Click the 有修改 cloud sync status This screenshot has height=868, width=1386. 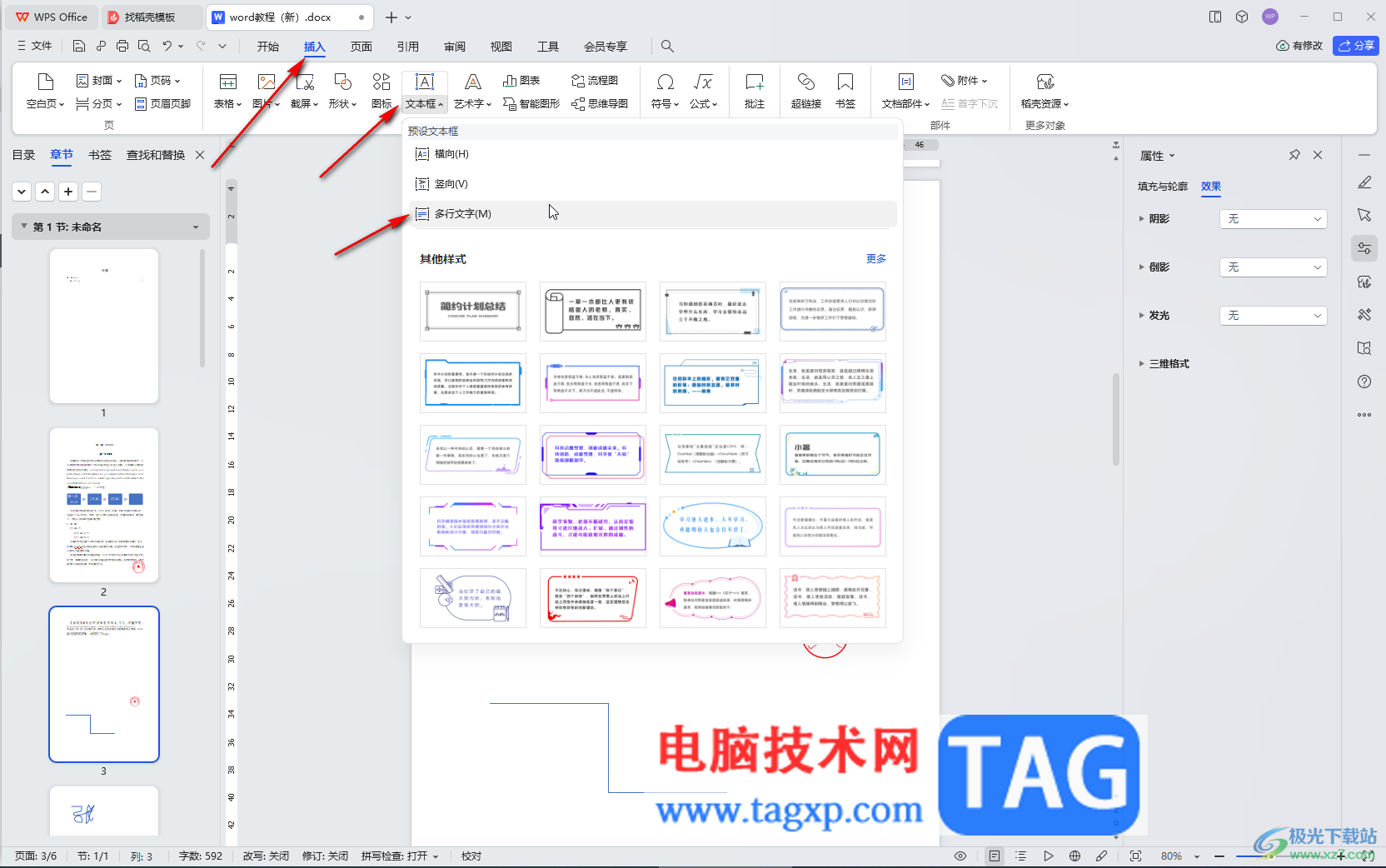[x=1299, y=46]
